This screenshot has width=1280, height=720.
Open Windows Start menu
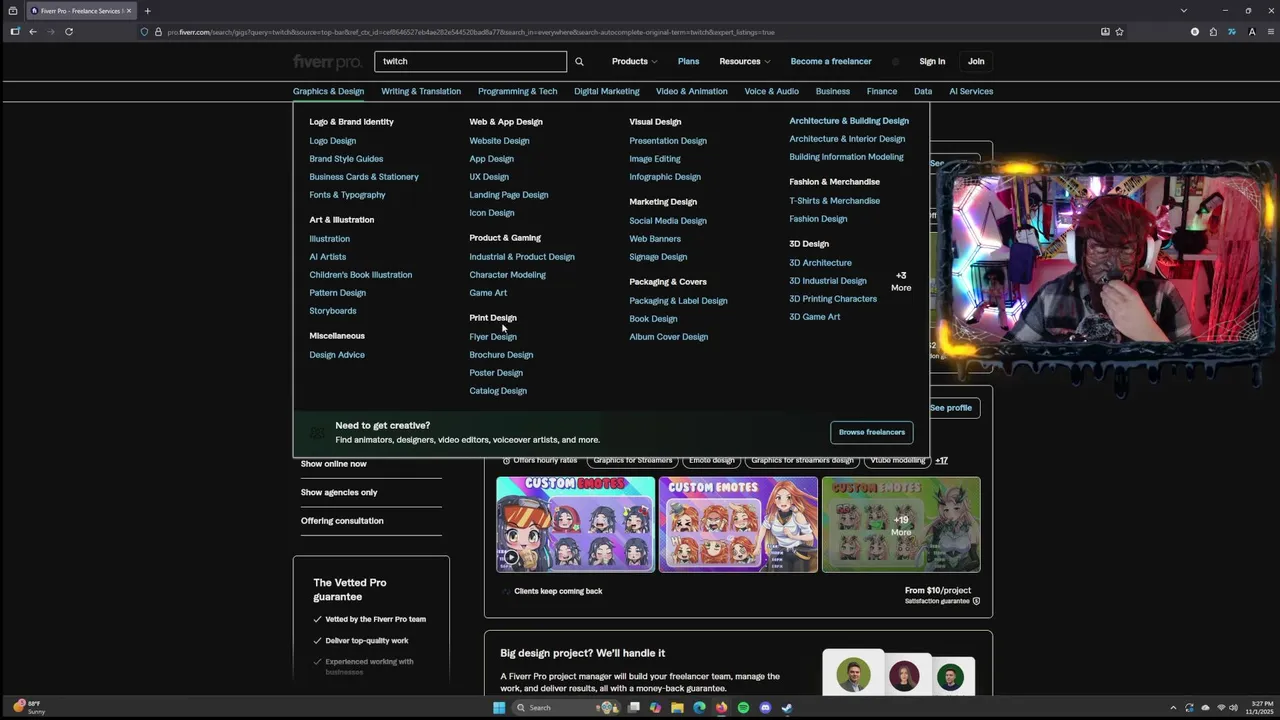[x=499, y=708]
